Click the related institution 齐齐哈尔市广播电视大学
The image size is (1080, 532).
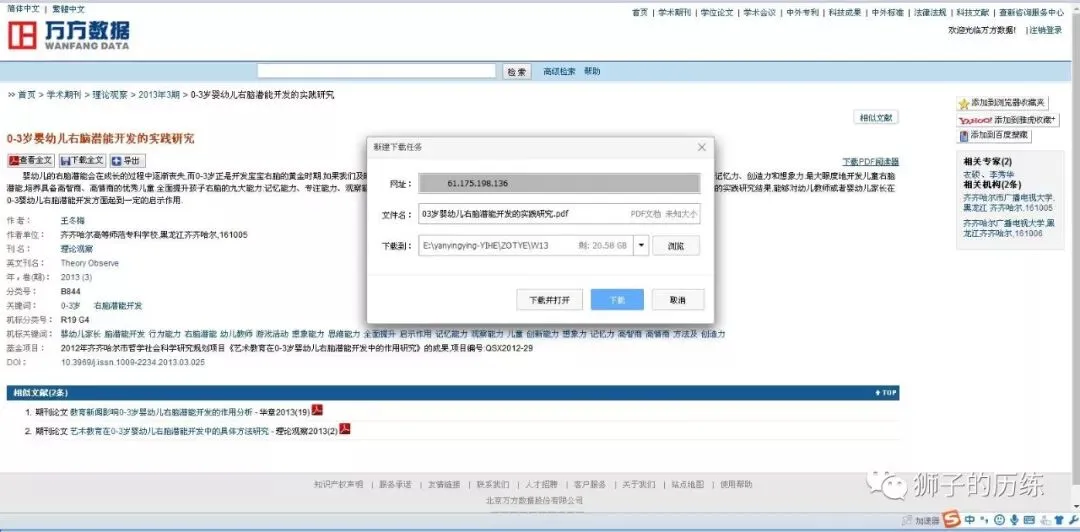[1008, 197]
